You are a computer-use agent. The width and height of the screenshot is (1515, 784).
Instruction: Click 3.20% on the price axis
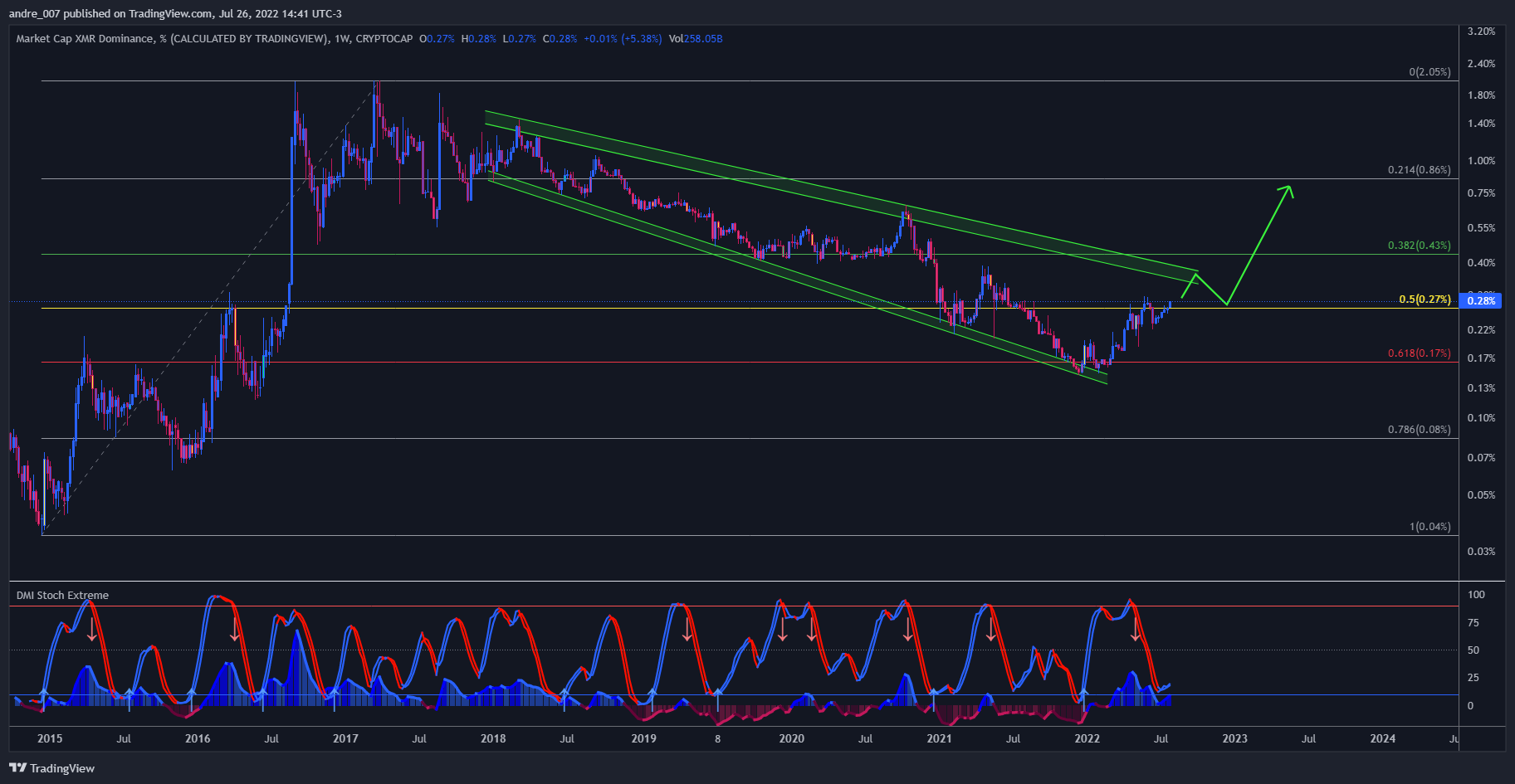coord(1482,31)
